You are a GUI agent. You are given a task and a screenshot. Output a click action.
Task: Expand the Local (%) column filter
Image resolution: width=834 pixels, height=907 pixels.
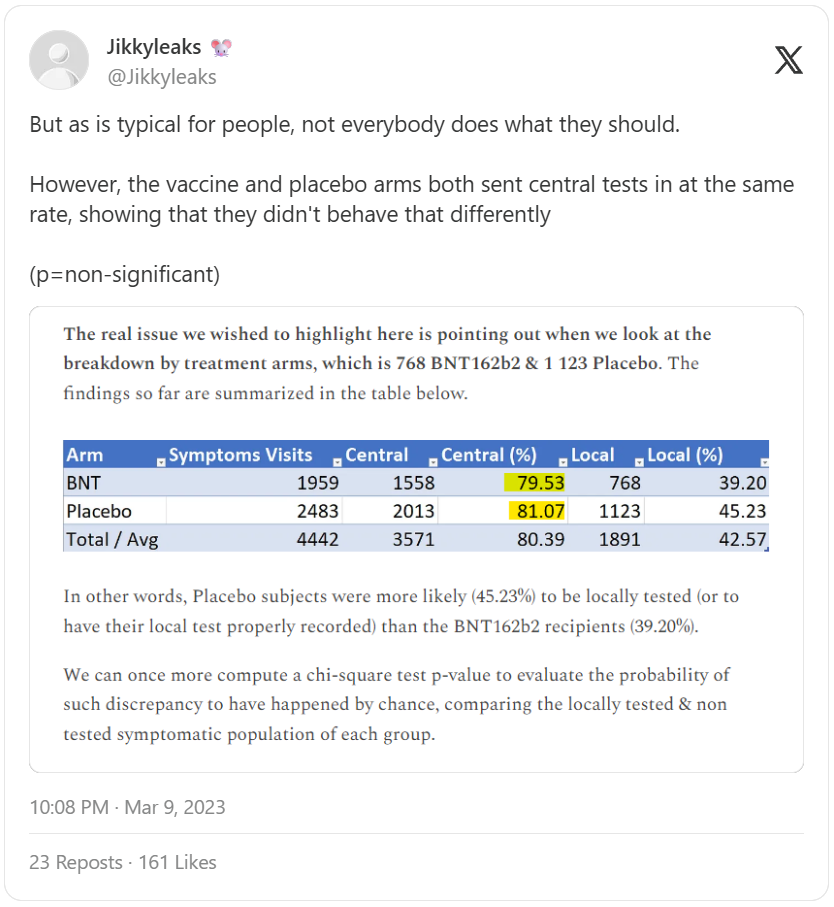(765, 462)
